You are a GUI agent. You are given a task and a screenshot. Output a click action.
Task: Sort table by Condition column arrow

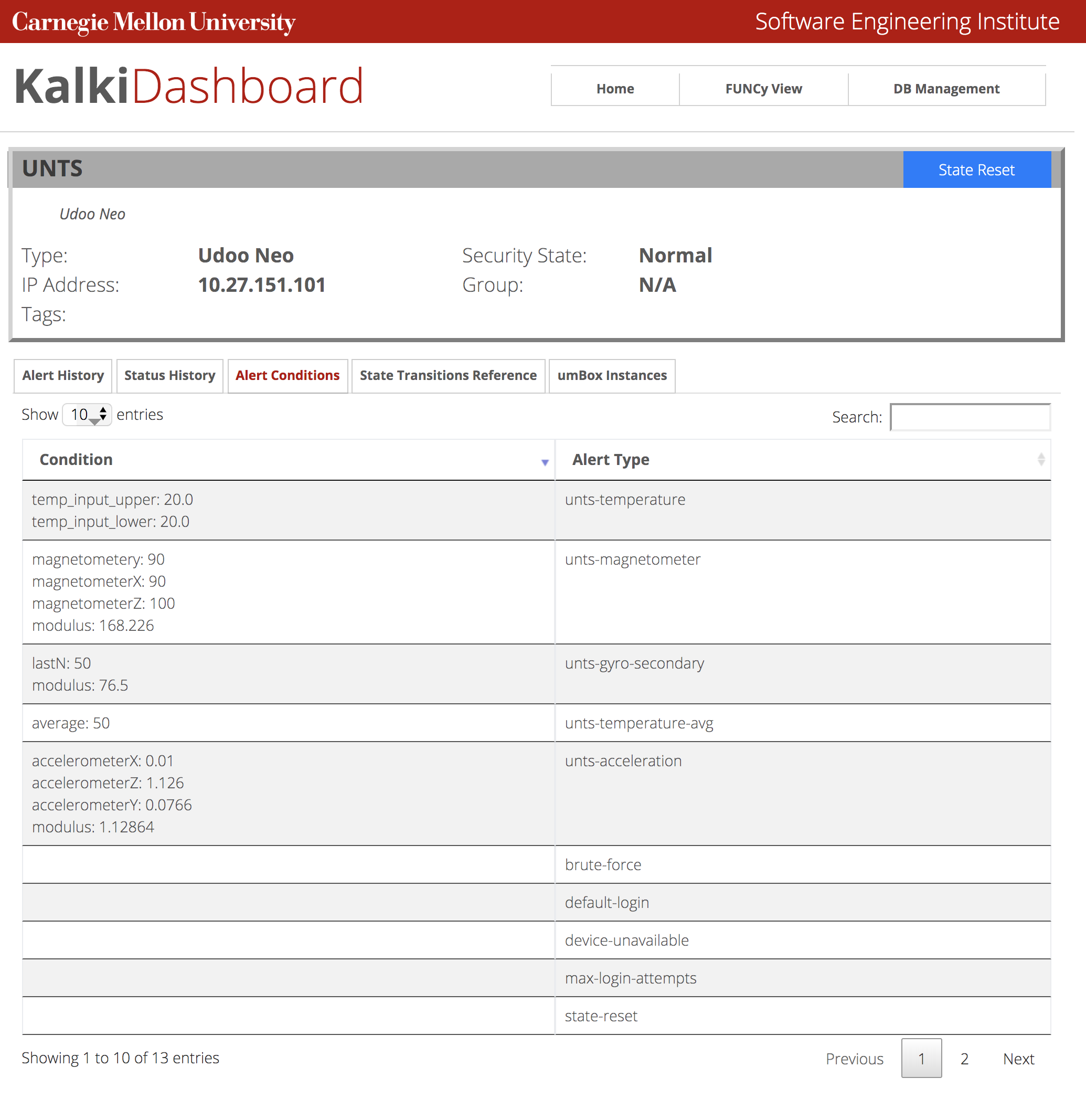pyautogui.click(x=545, y=462)
